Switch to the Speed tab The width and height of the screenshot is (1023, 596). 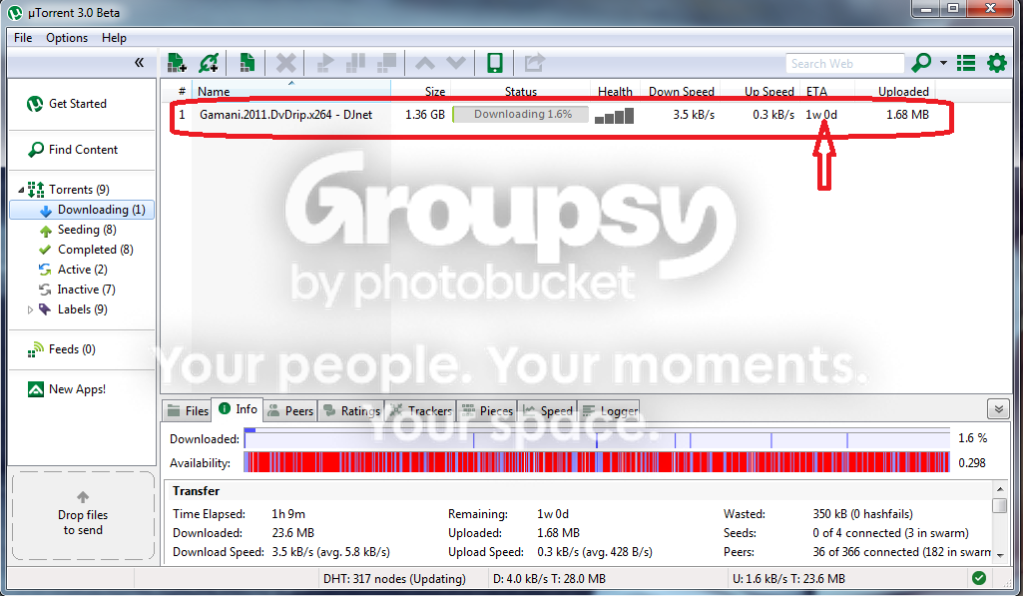547,411
